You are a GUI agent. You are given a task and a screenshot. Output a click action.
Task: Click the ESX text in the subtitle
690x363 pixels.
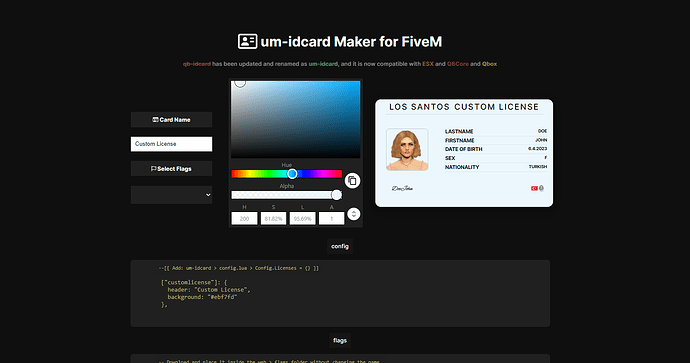tap(428, 64)
